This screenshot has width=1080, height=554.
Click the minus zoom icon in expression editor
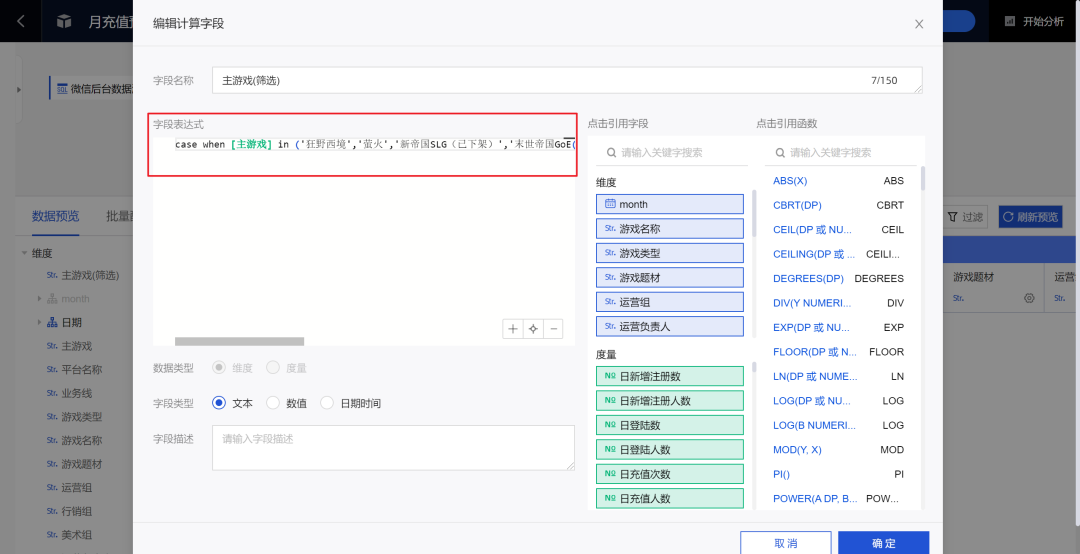554,329
